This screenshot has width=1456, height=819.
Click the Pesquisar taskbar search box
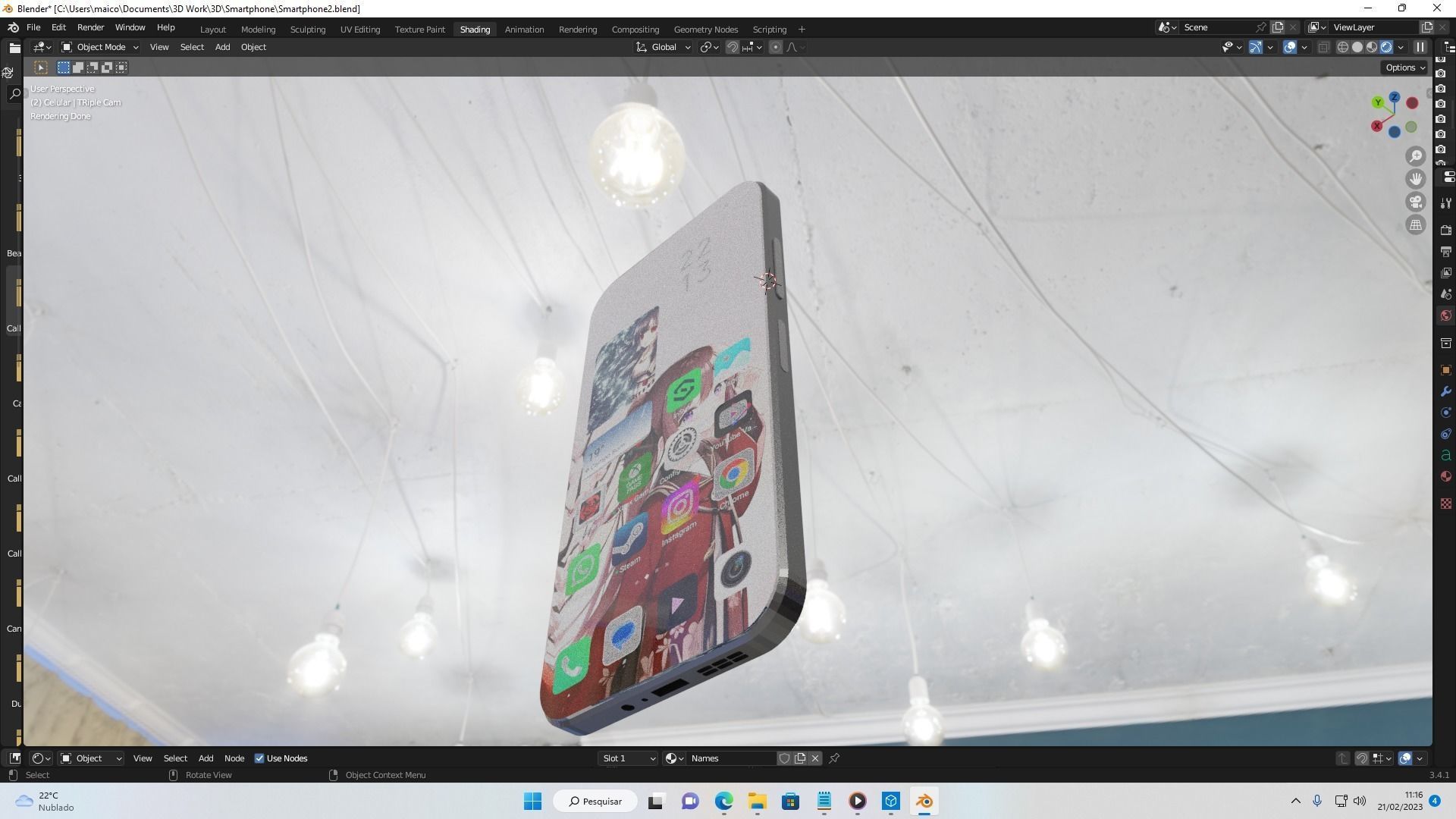coord(595,801)
